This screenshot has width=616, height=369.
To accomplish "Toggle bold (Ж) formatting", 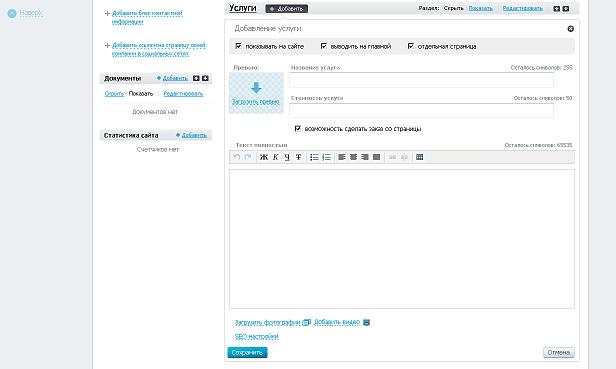I will pyautogui.click(x=264, y=157).
